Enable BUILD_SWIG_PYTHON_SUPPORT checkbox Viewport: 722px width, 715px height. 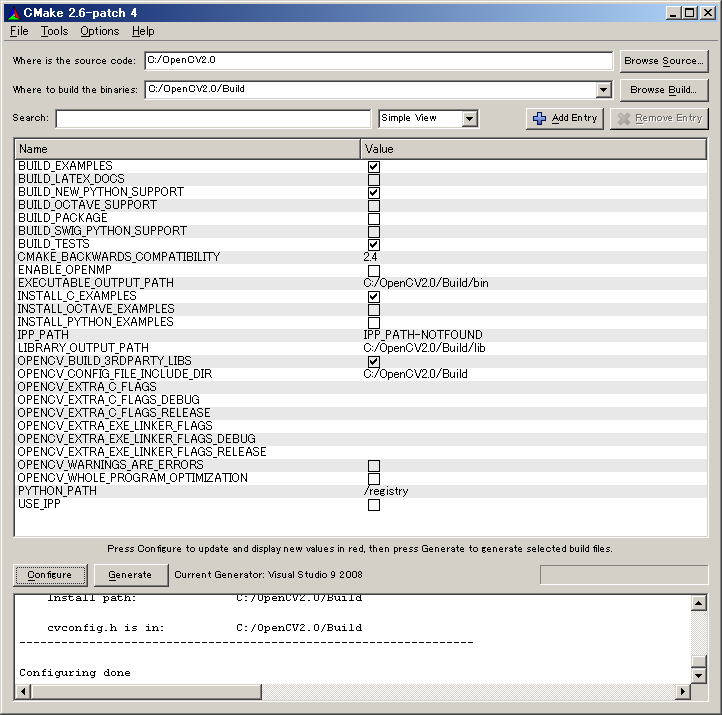tap(374, 232)
